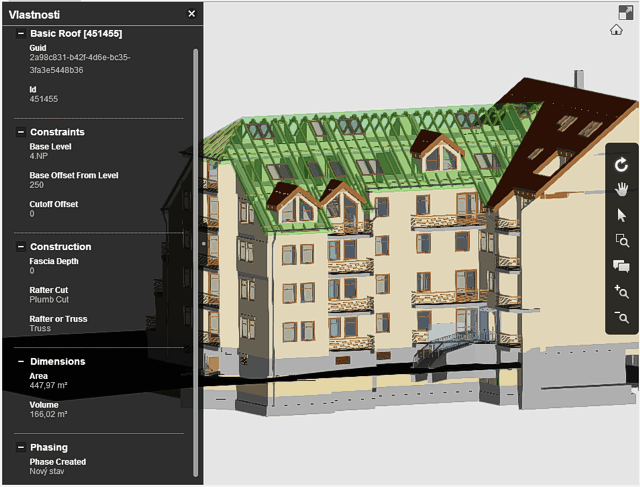This screenshot has width=640, height=487.
Task: Activate the pan hand tool
Action: click(x=621, y=189)
